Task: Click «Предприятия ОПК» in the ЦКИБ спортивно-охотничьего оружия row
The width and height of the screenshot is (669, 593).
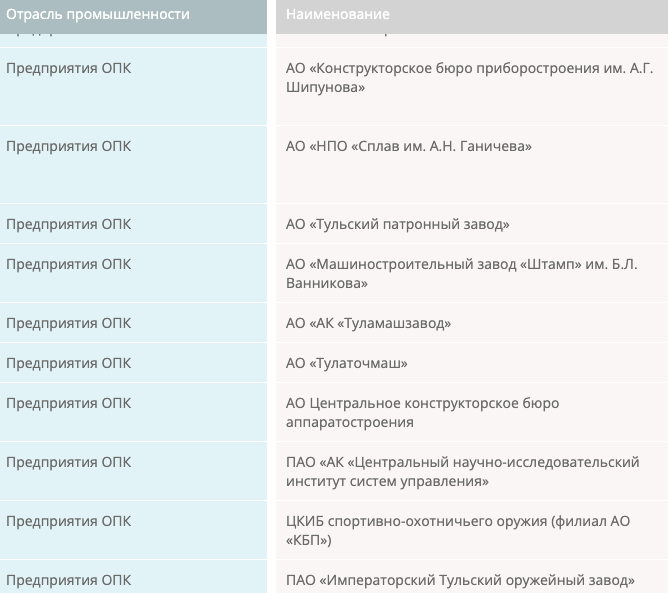Action: (68, 521)
